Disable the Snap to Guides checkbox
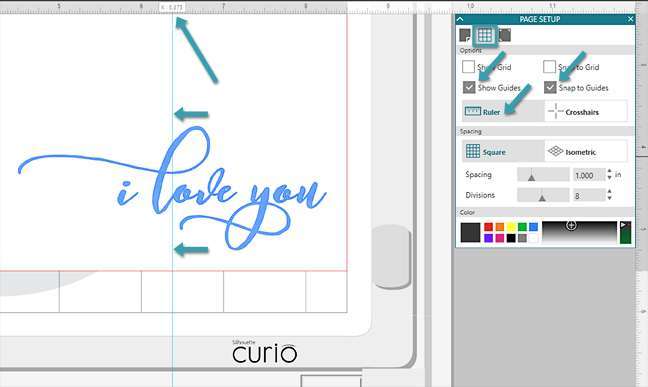This screenshot has width=648, height=387. point(550,87)
